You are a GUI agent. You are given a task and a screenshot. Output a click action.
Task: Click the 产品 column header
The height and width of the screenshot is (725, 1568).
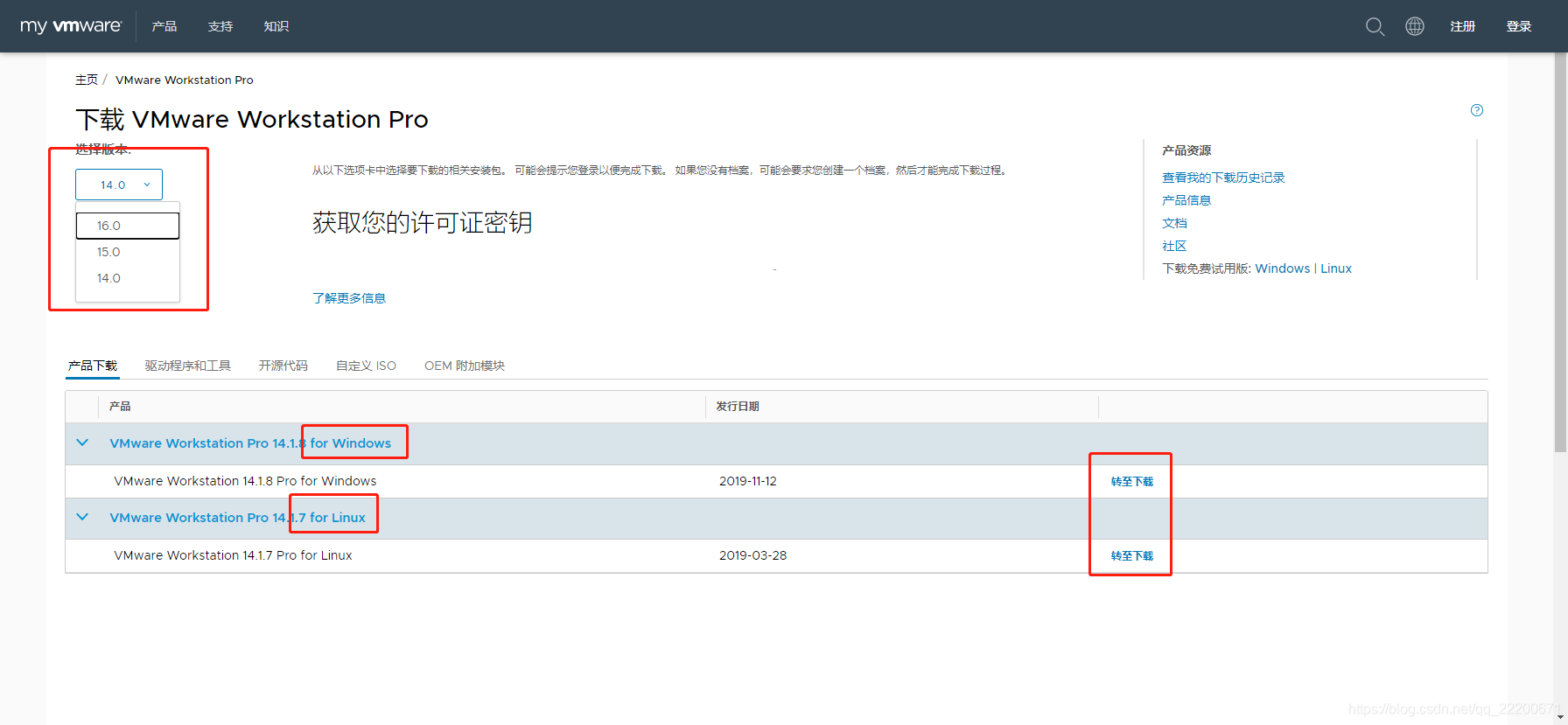(120, 407)
